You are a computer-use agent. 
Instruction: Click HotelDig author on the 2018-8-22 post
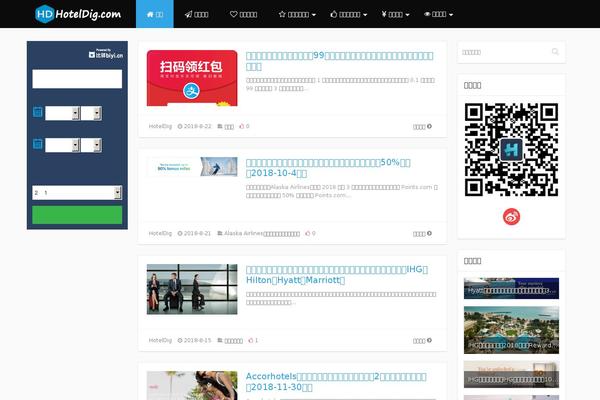pos(160,126)
